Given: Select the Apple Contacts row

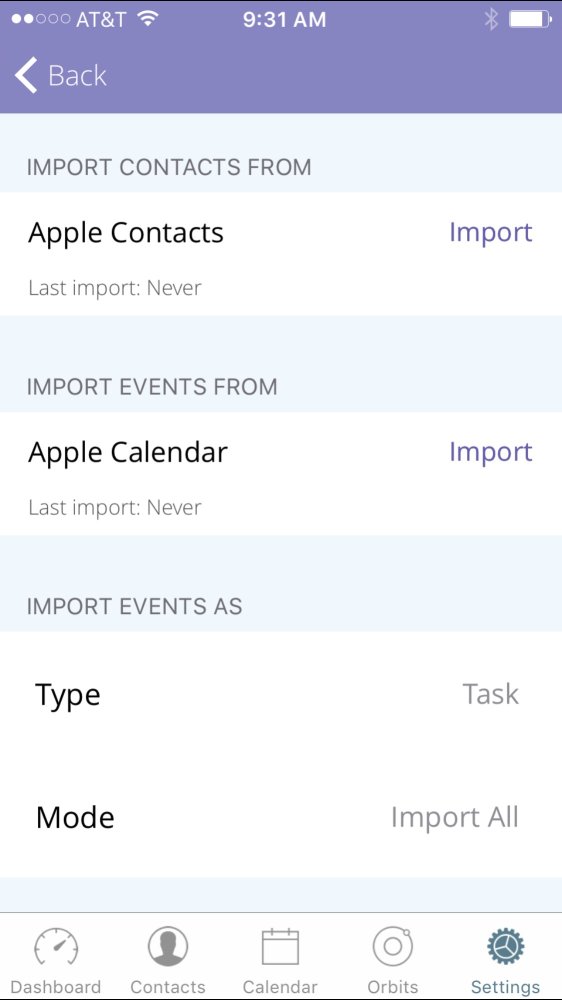Looking at the screenshot, I should (281, 254).
